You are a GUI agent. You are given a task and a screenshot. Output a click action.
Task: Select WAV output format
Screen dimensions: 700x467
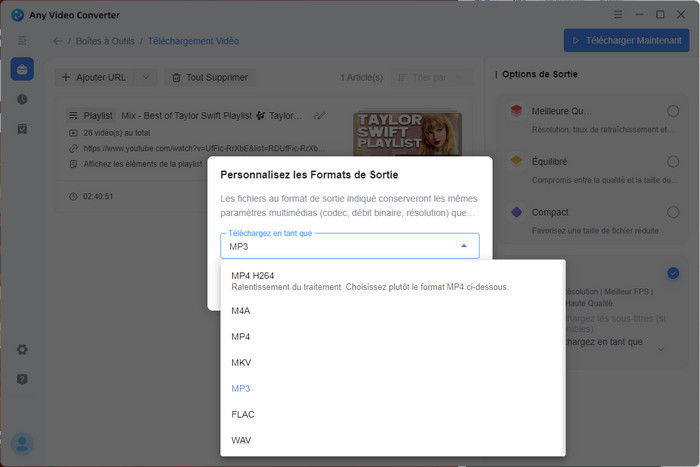[x=393, y=440]
